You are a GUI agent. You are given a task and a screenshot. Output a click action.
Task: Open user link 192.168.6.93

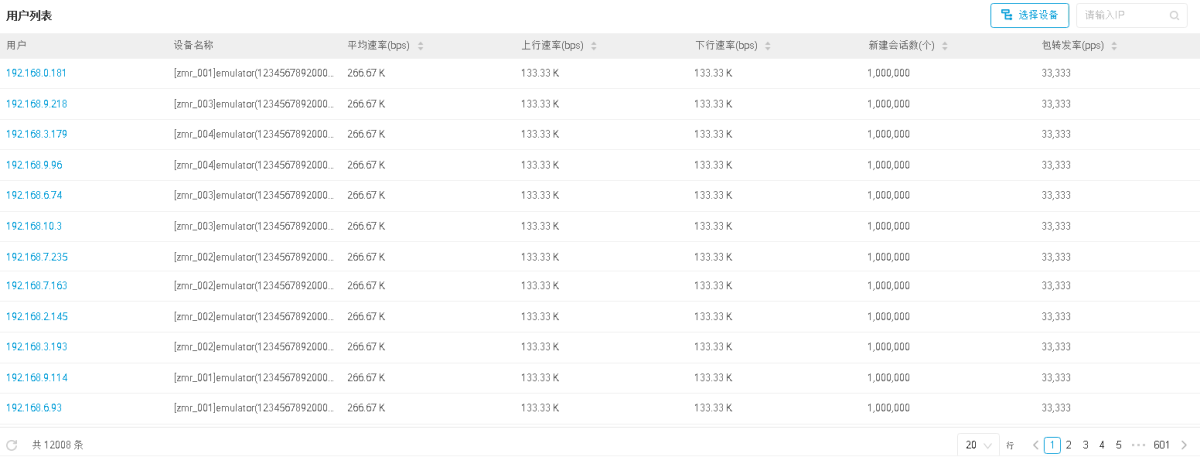click(34, 408)
